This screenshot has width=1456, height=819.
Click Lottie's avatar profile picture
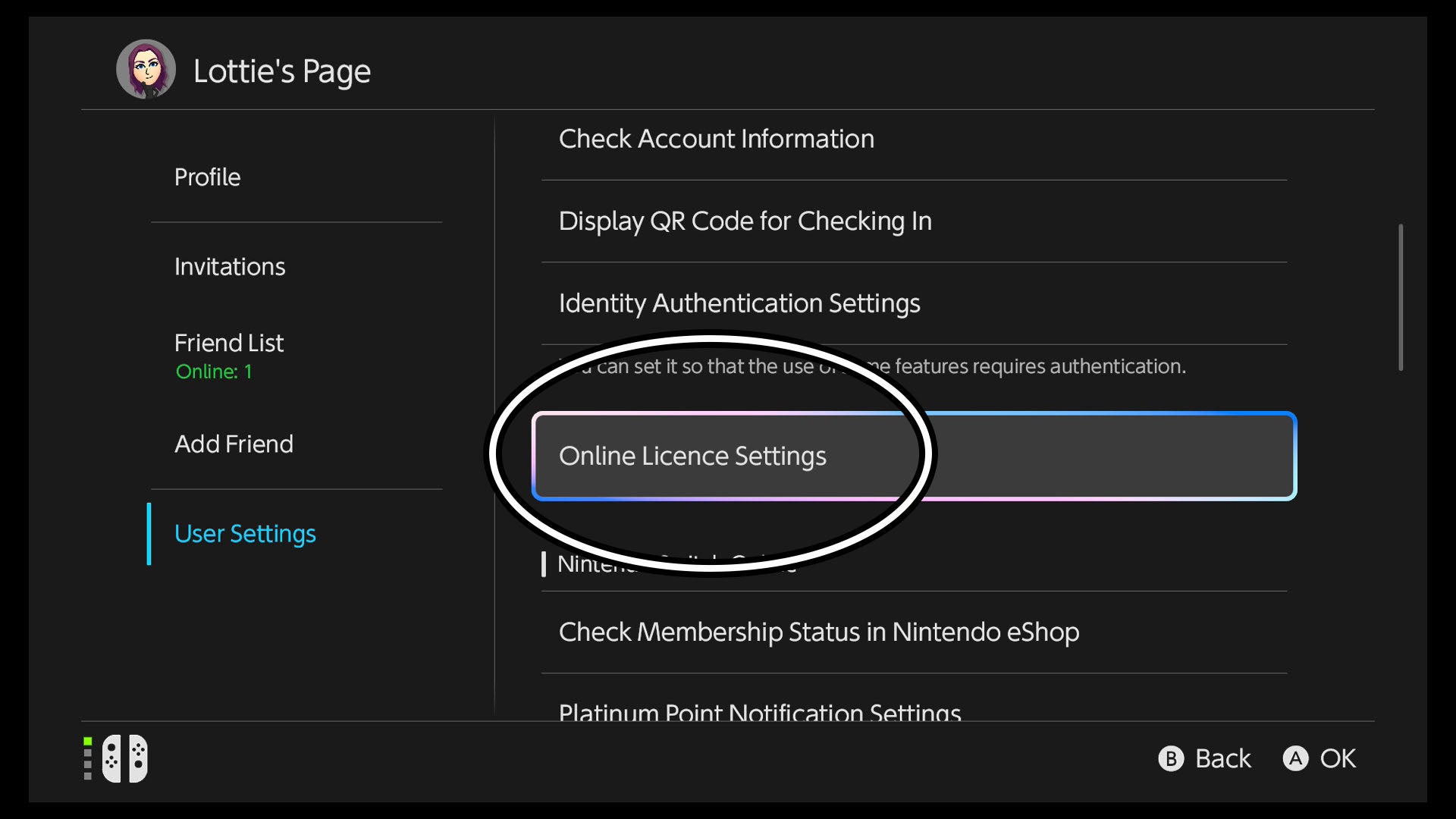pyautogui.click(x=146, y=70)
